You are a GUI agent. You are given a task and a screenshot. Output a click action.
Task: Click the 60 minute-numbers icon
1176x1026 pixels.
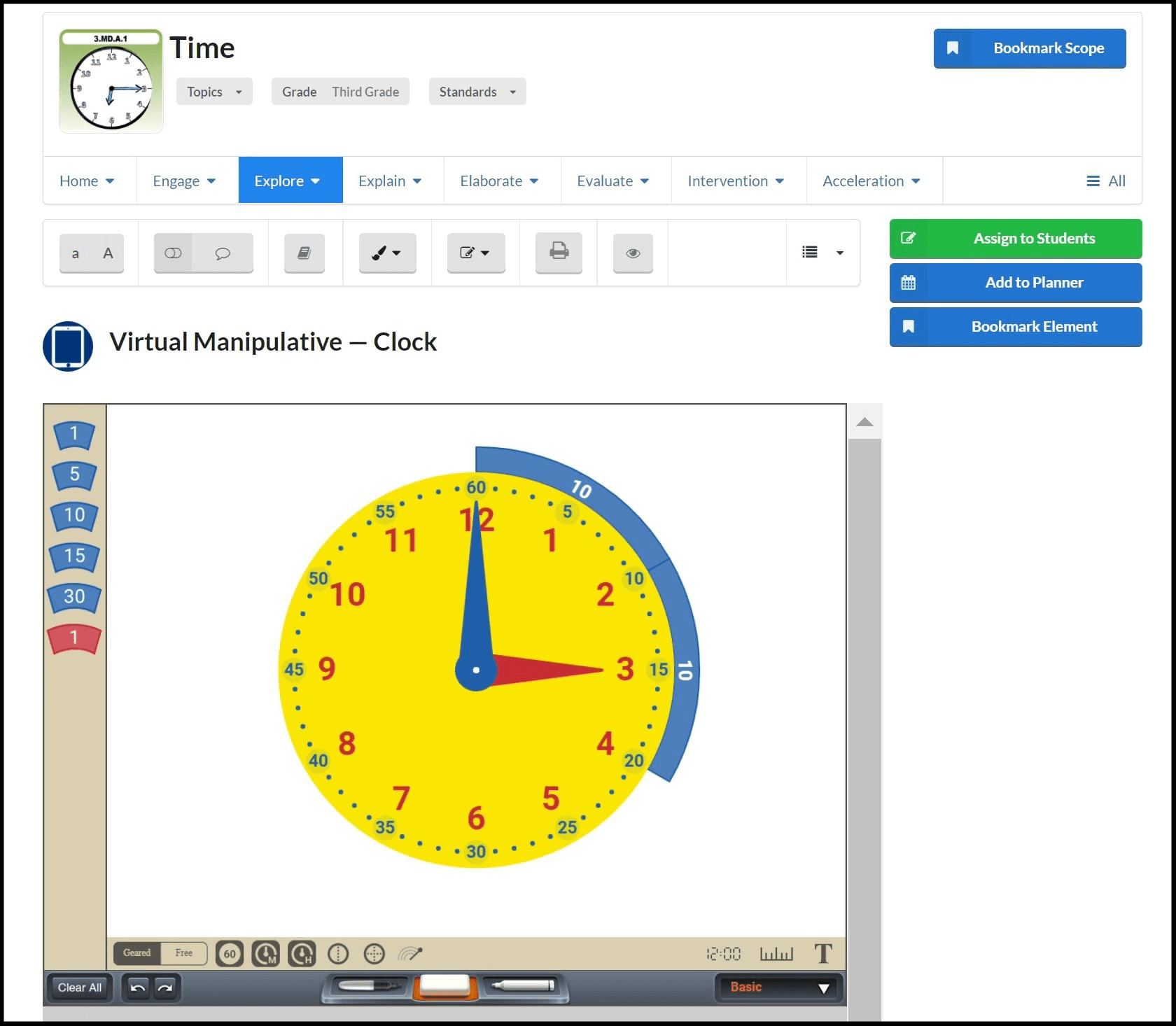coord(230,953)
